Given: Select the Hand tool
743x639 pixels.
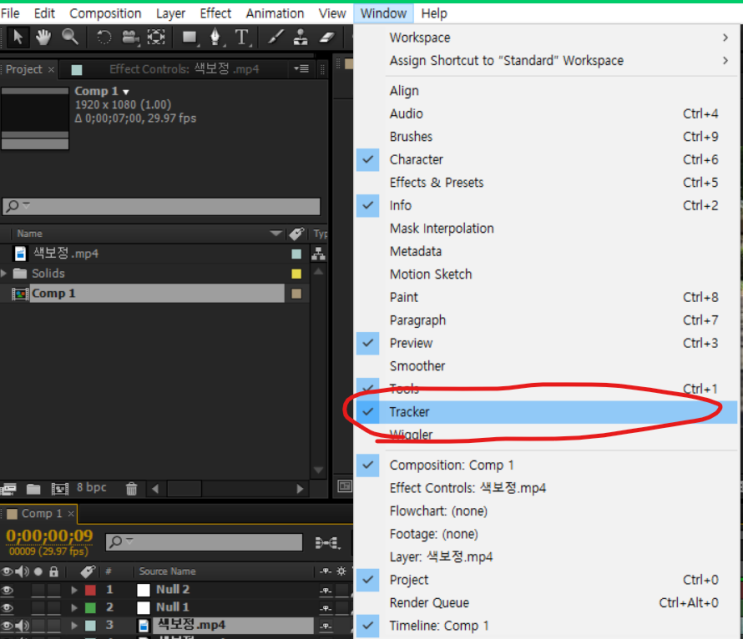Looking at the screenshot, I should (x=44, y=37).
